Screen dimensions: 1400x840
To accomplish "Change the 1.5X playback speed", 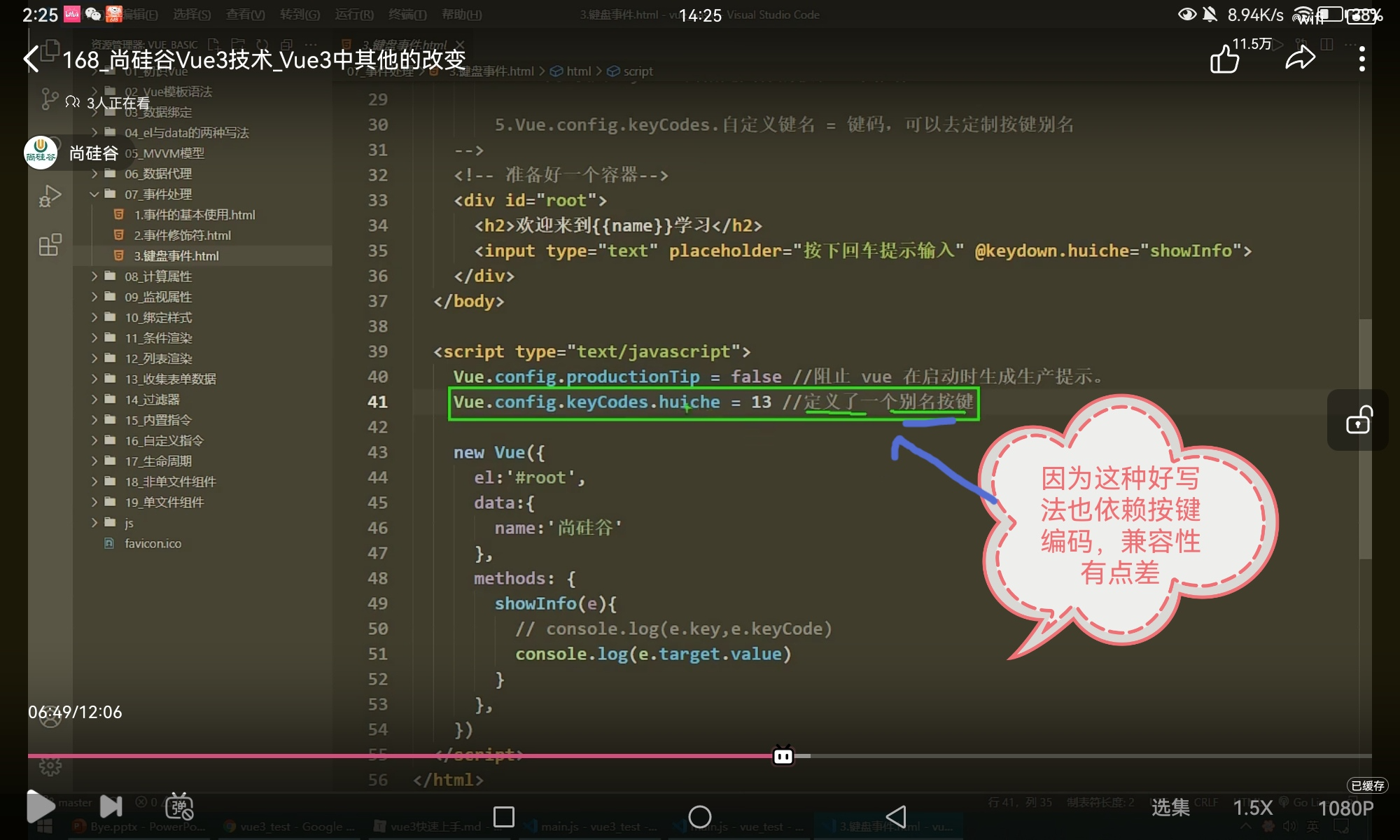I will pyautogui.click(x=1252, y=808).
